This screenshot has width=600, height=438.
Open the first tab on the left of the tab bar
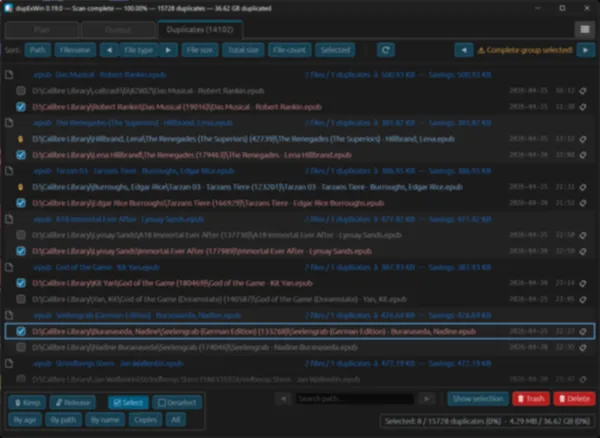[42, 30]
